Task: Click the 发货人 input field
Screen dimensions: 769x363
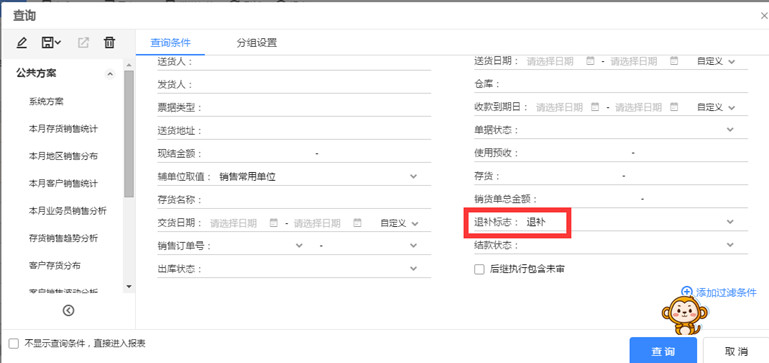Action: (x=312, y=84)
